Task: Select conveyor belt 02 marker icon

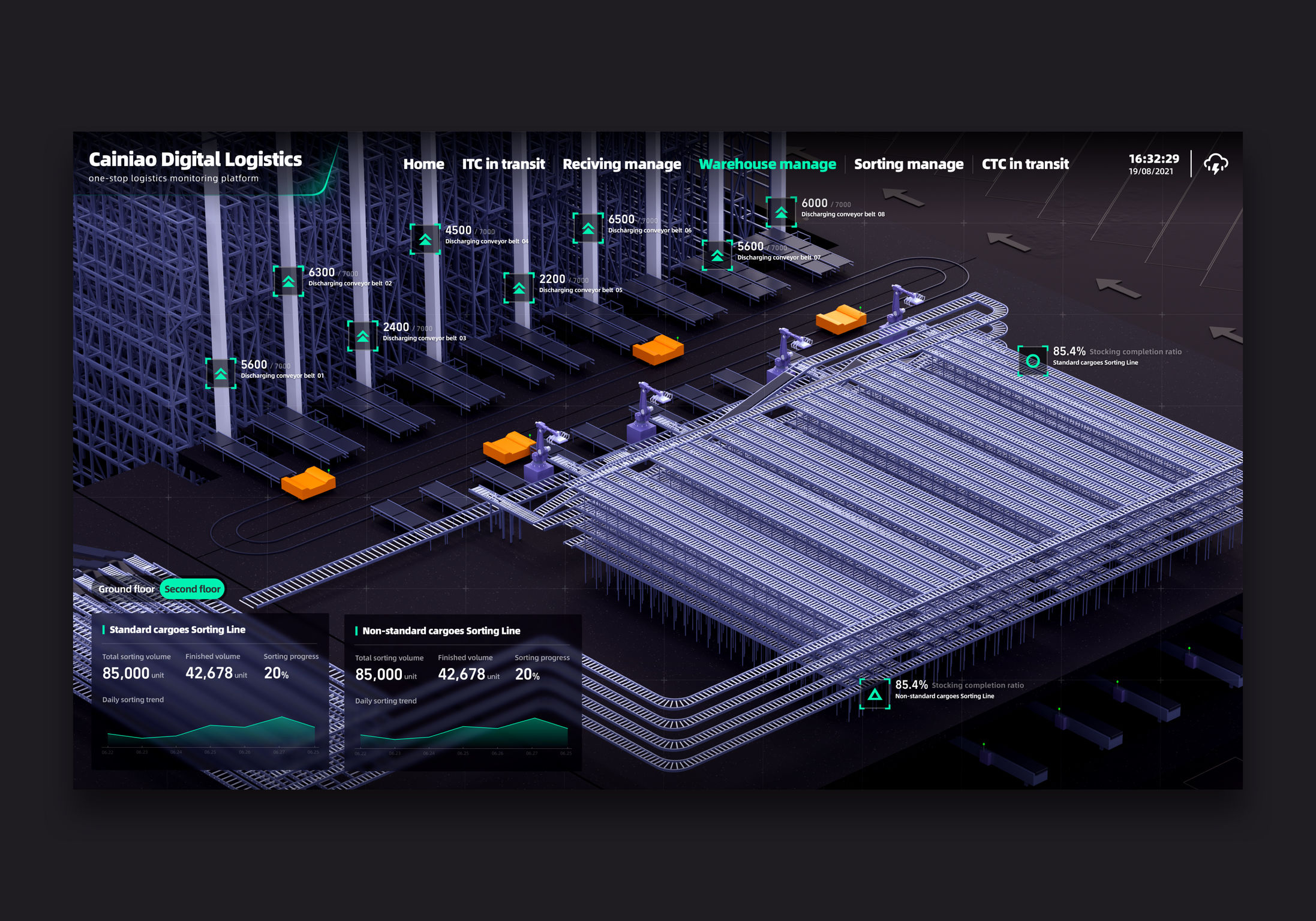Action: pos(289,281)
